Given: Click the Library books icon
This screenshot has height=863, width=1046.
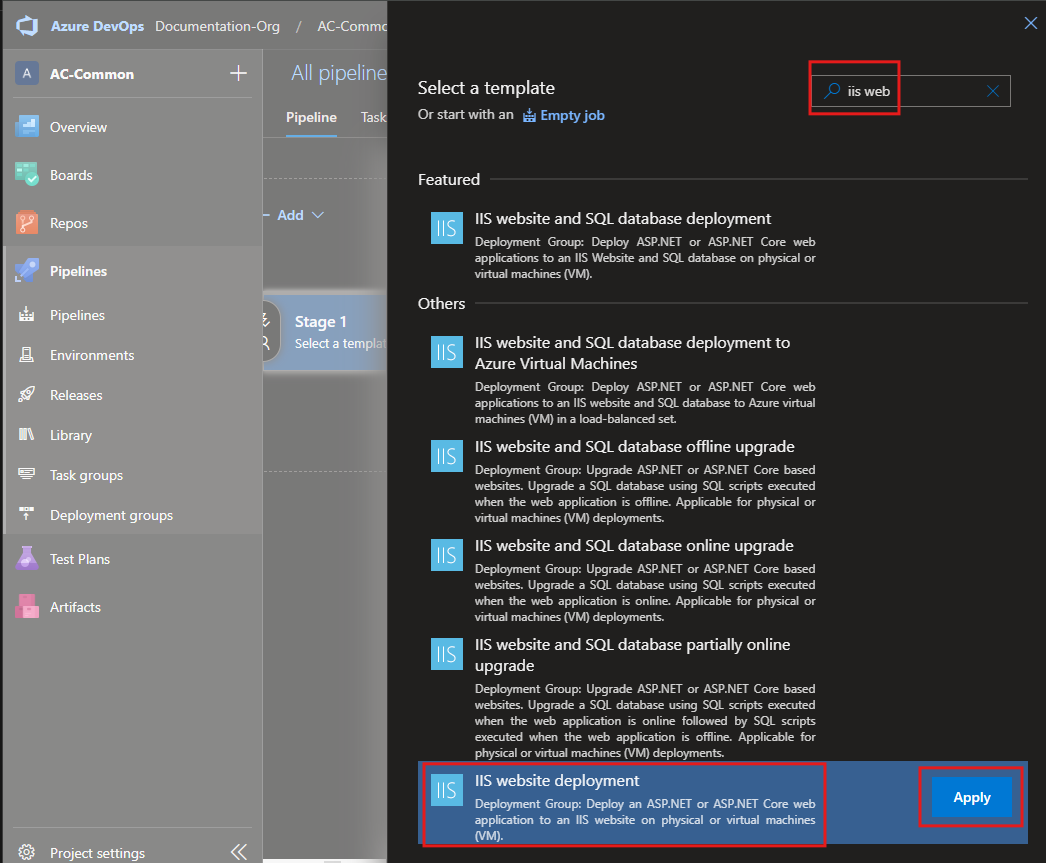Looking at the screenshot, I should [27, 435].
